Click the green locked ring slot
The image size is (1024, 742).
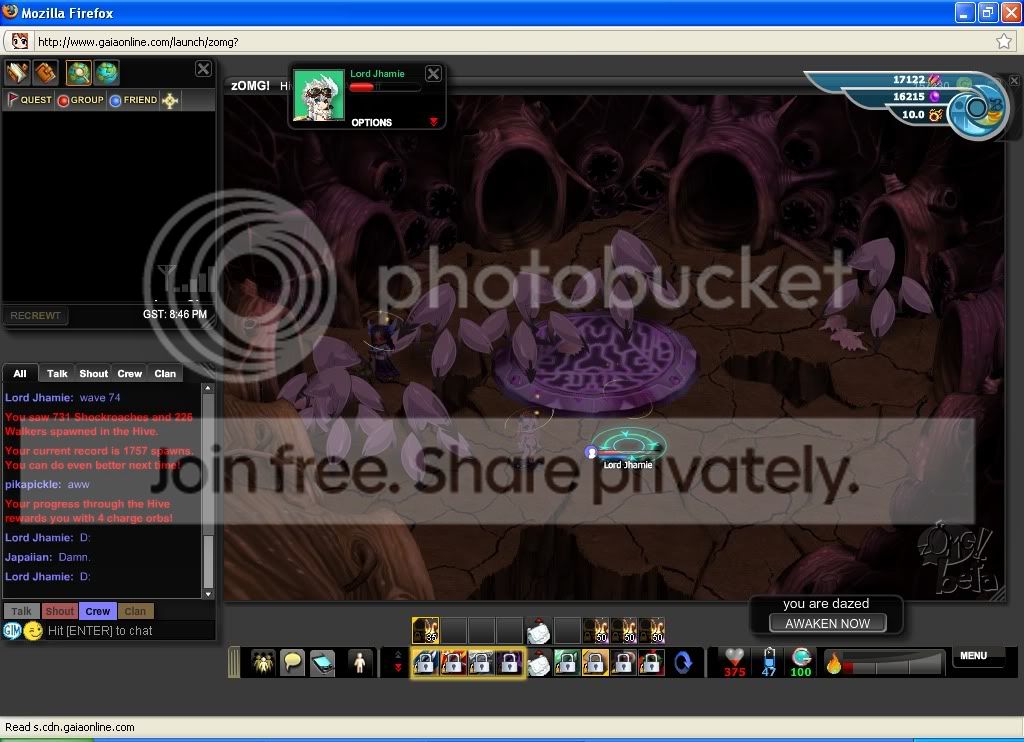click(x=567, y=663)
